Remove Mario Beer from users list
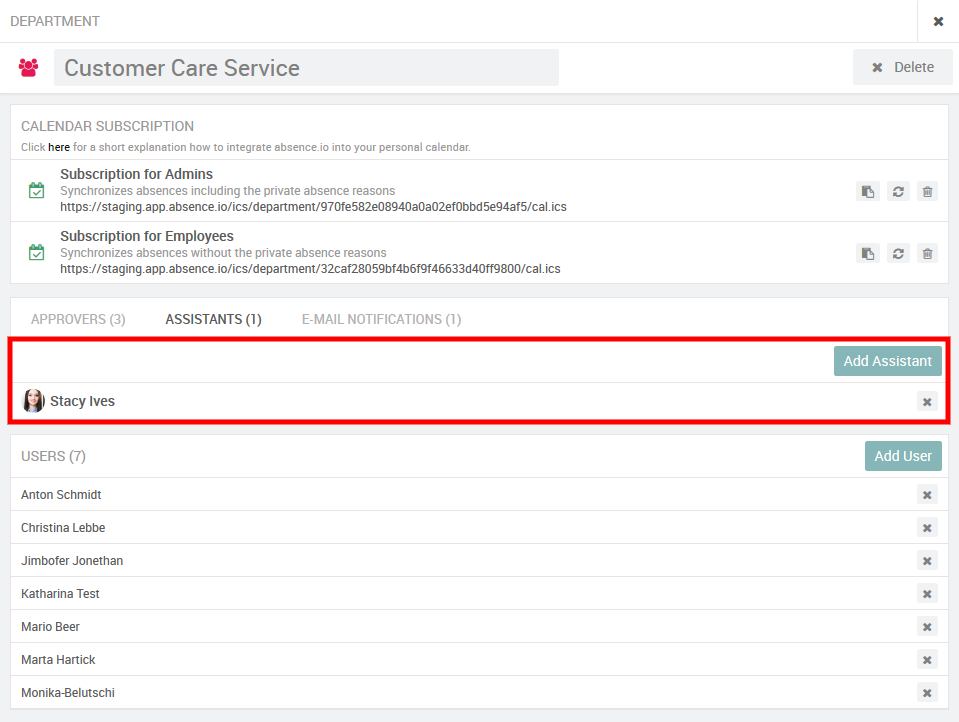959x722 pixels. point(927,627)
